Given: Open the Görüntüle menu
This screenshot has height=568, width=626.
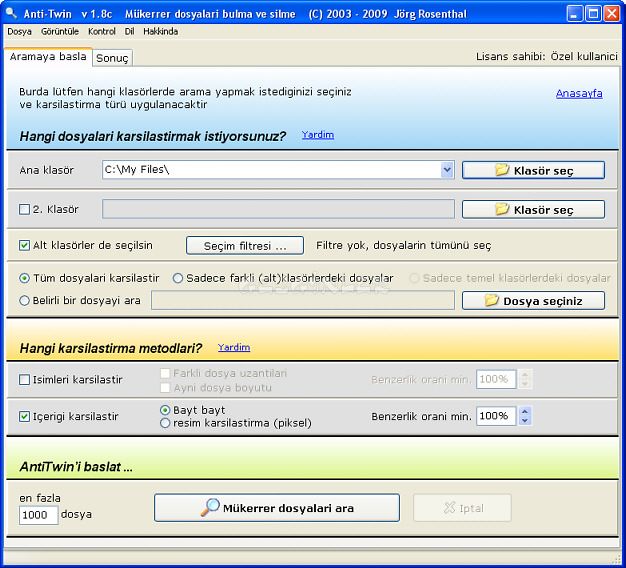Looking at the screenshot, I should coord(60,32).
